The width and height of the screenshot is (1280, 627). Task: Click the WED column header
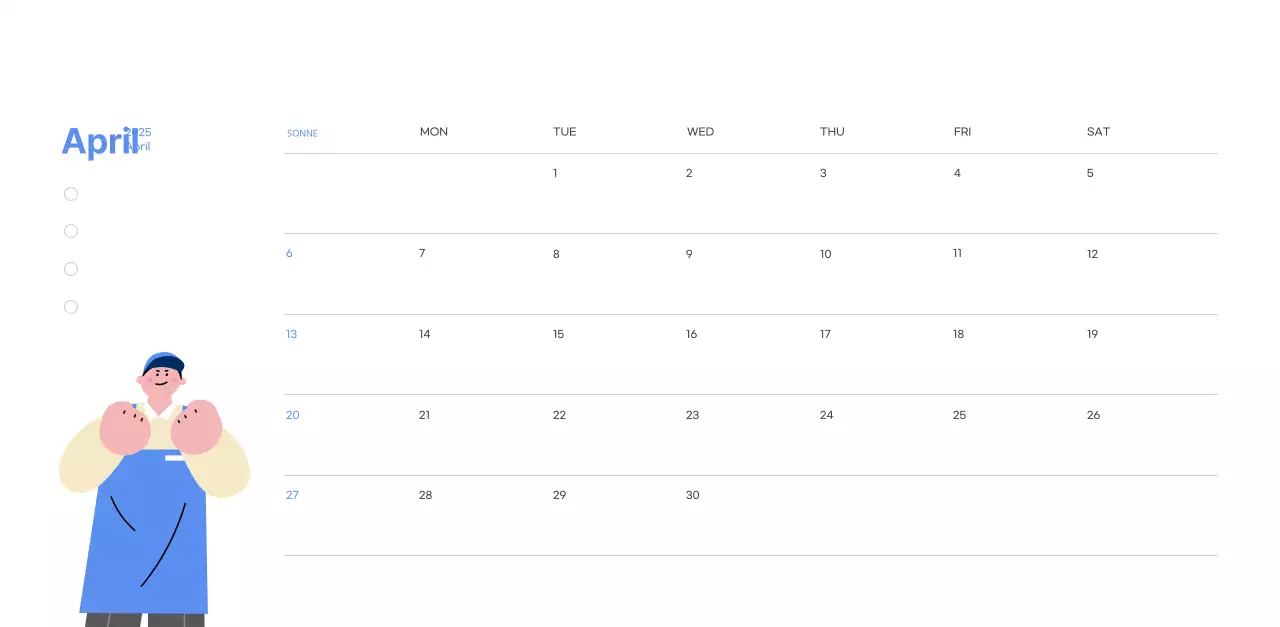tap(700, 132)
